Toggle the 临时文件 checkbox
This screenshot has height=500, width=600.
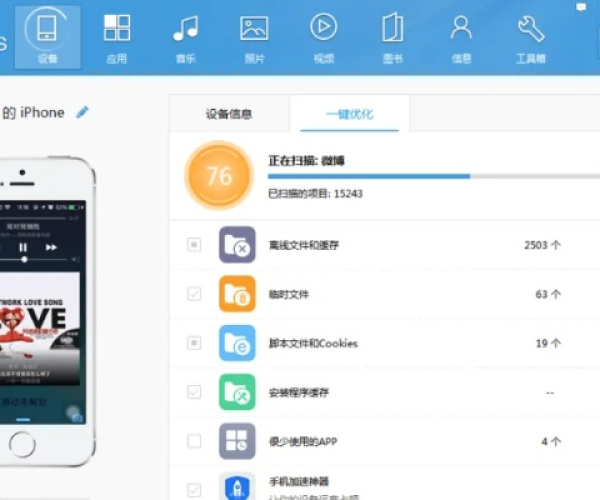[194, 294]
